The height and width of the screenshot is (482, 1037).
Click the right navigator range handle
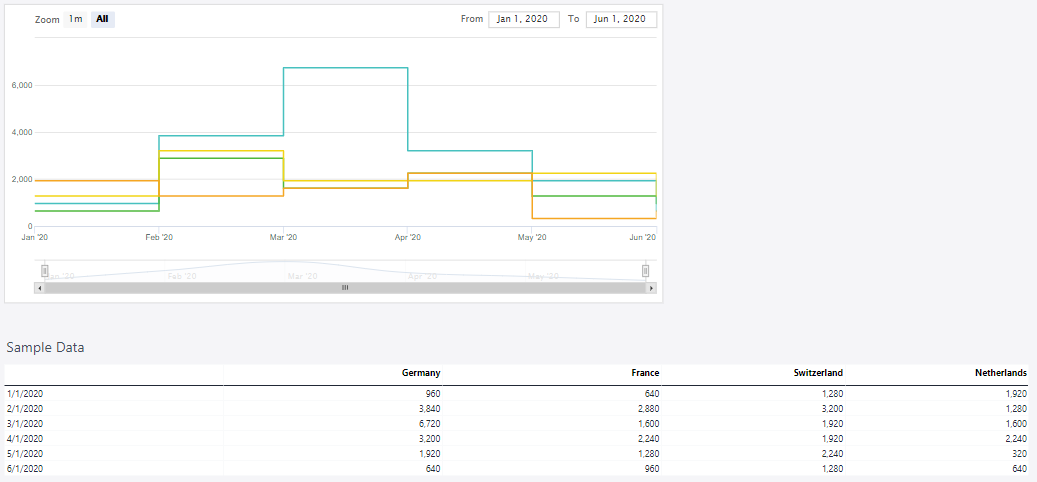point(646,271)
